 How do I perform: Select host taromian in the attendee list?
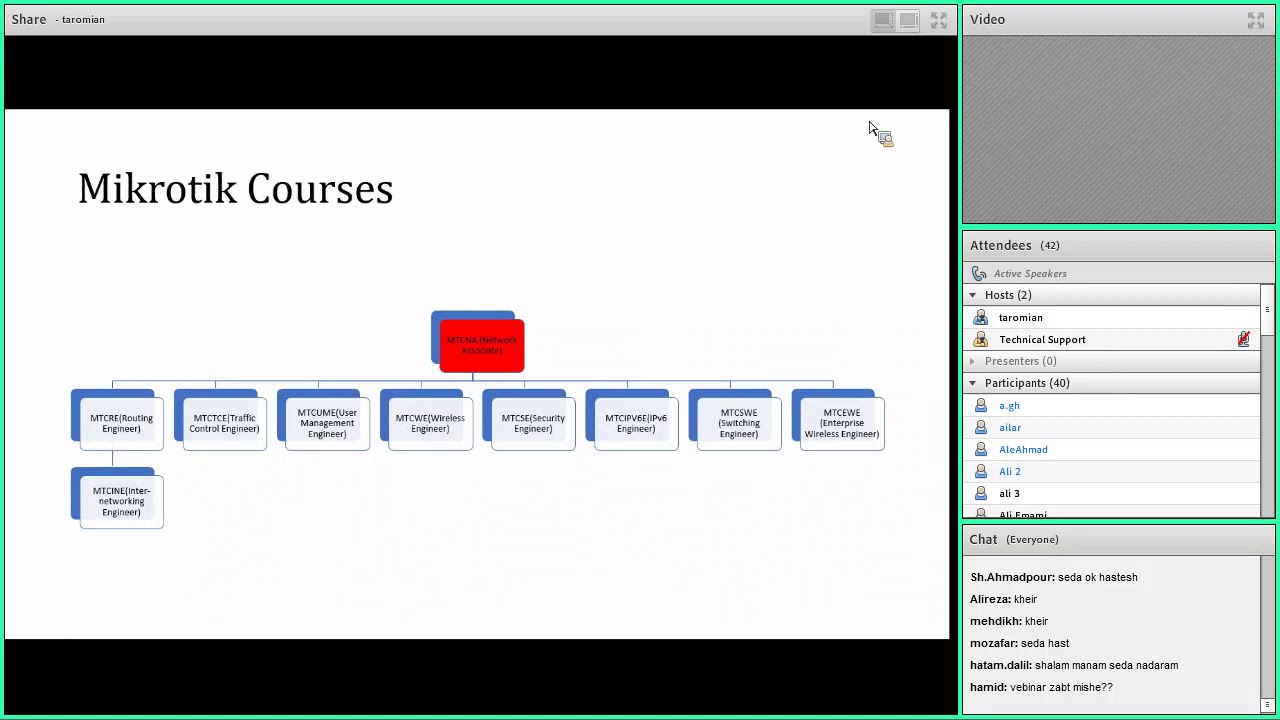1111,317
